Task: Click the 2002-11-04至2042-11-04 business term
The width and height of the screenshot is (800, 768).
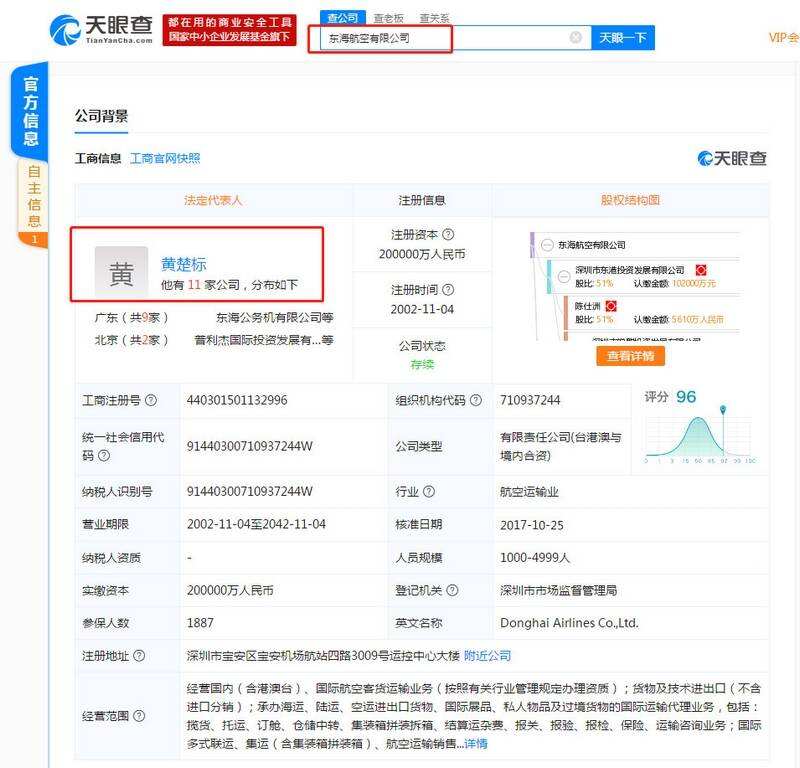Action: (x=256, y=524)
